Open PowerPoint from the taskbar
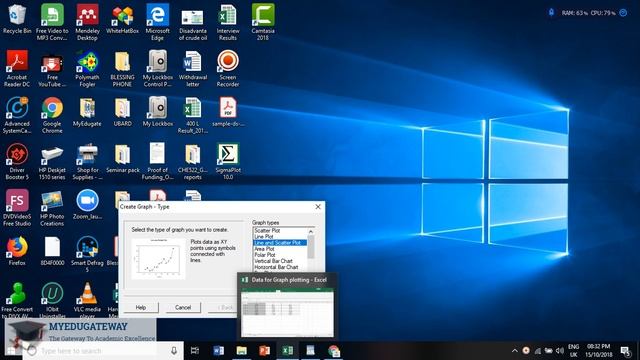The image size is (640, 360). point(264,351)
